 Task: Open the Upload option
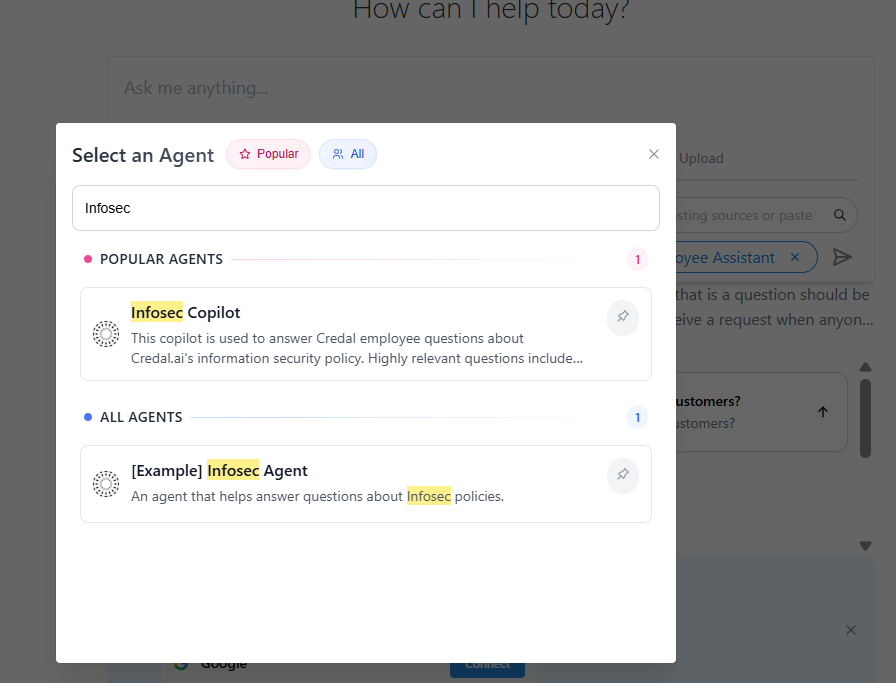pyautogui.click(x=701, y=158)
